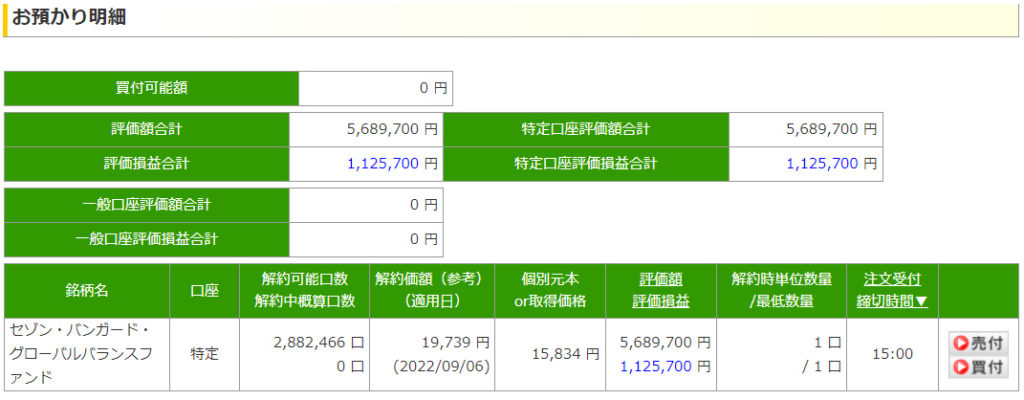Click the red arrow icon on 買付

pyautogui.click(x=960, y=367)
